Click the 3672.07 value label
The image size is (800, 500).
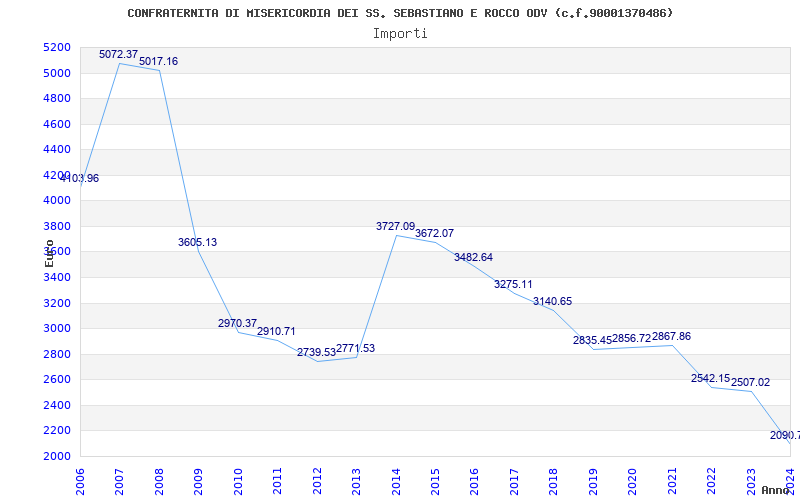point(434,234)
